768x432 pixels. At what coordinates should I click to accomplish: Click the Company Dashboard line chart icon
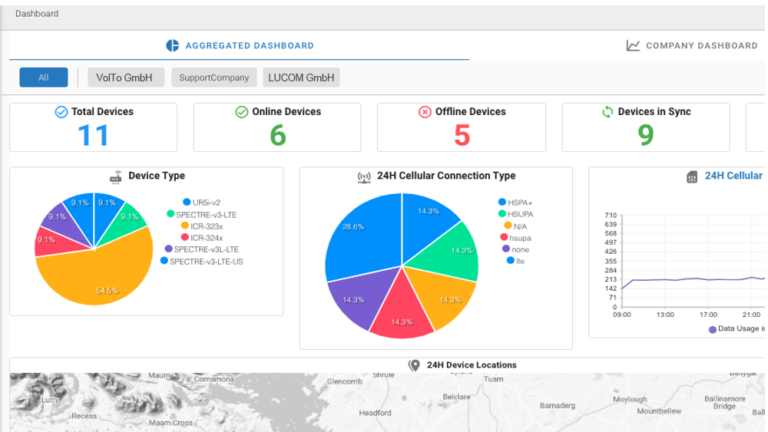[x=633, y=46]
